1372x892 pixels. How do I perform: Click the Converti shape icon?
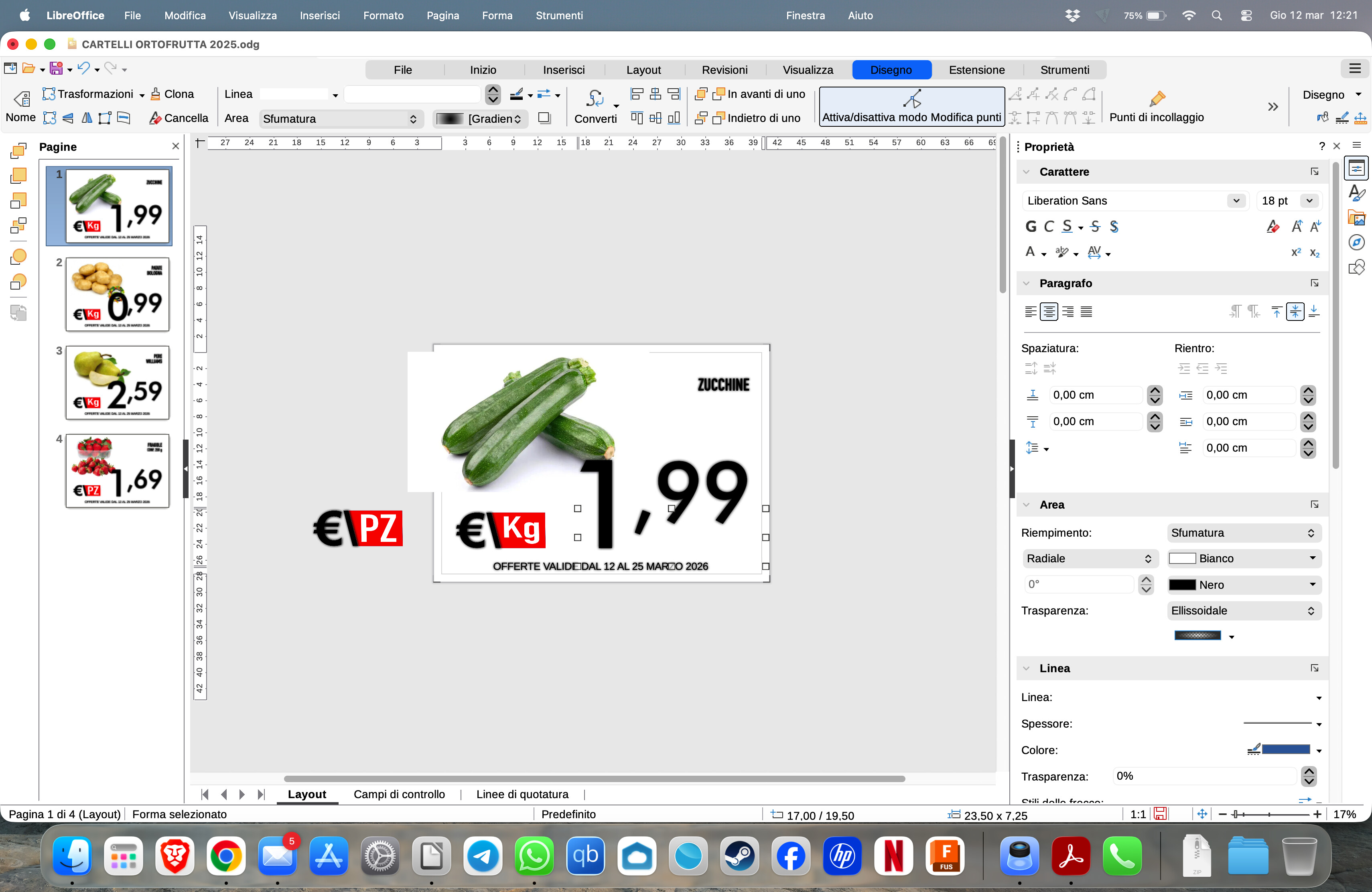tap(595, 99)
